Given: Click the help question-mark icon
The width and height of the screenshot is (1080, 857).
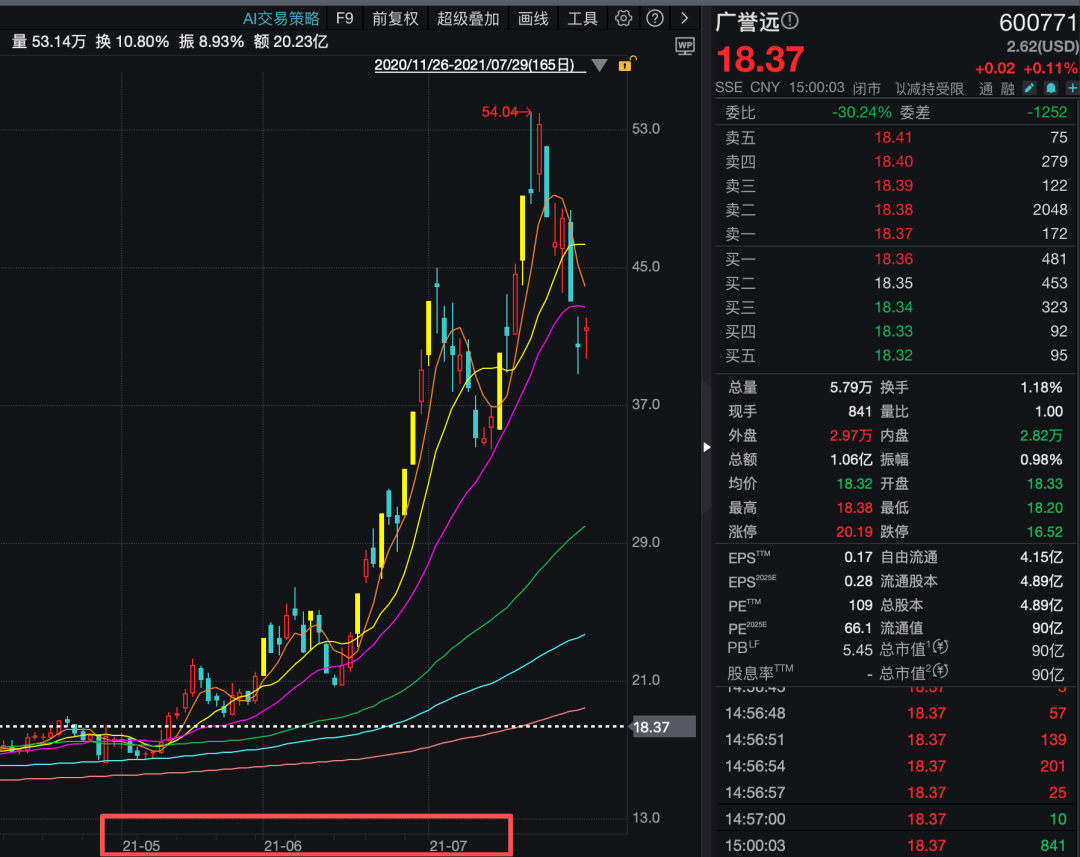Looking at the screenshot, I should [654, 18].
